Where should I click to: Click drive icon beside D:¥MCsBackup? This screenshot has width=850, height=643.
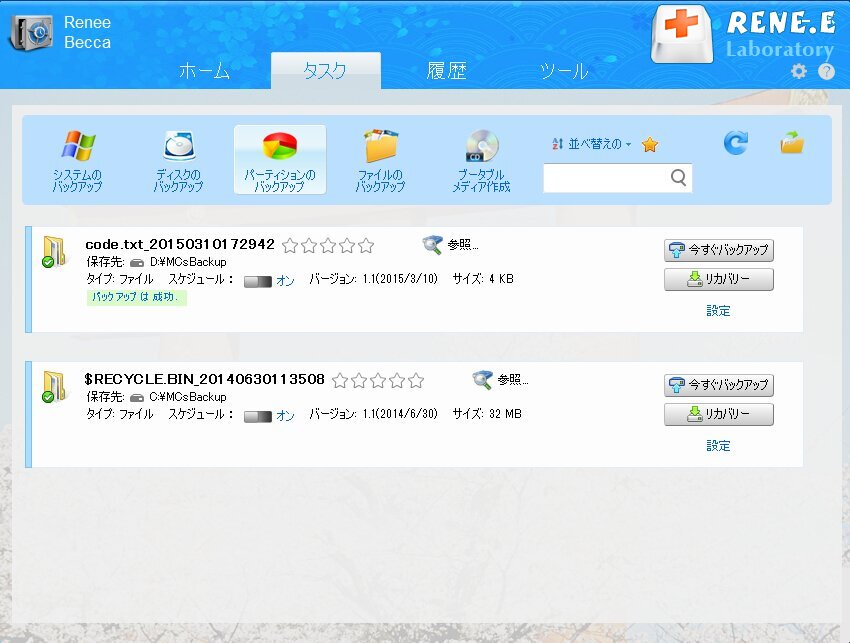pyautogui.click(x=137, y=262)
